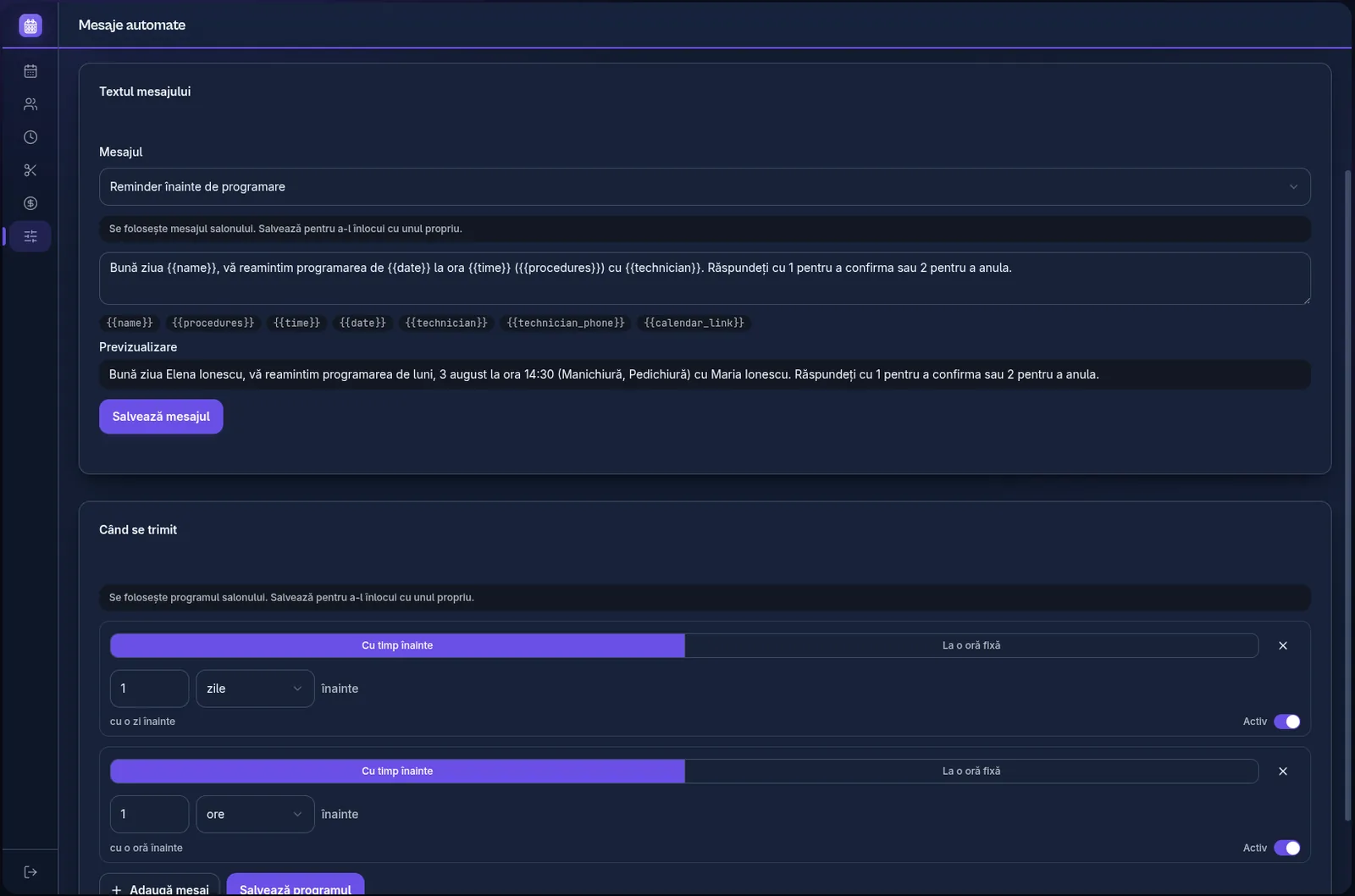Viewport: 1355px width, 896px height.
Task: Remove the '1 ore' reminder with X
Action: (1283, 772)
